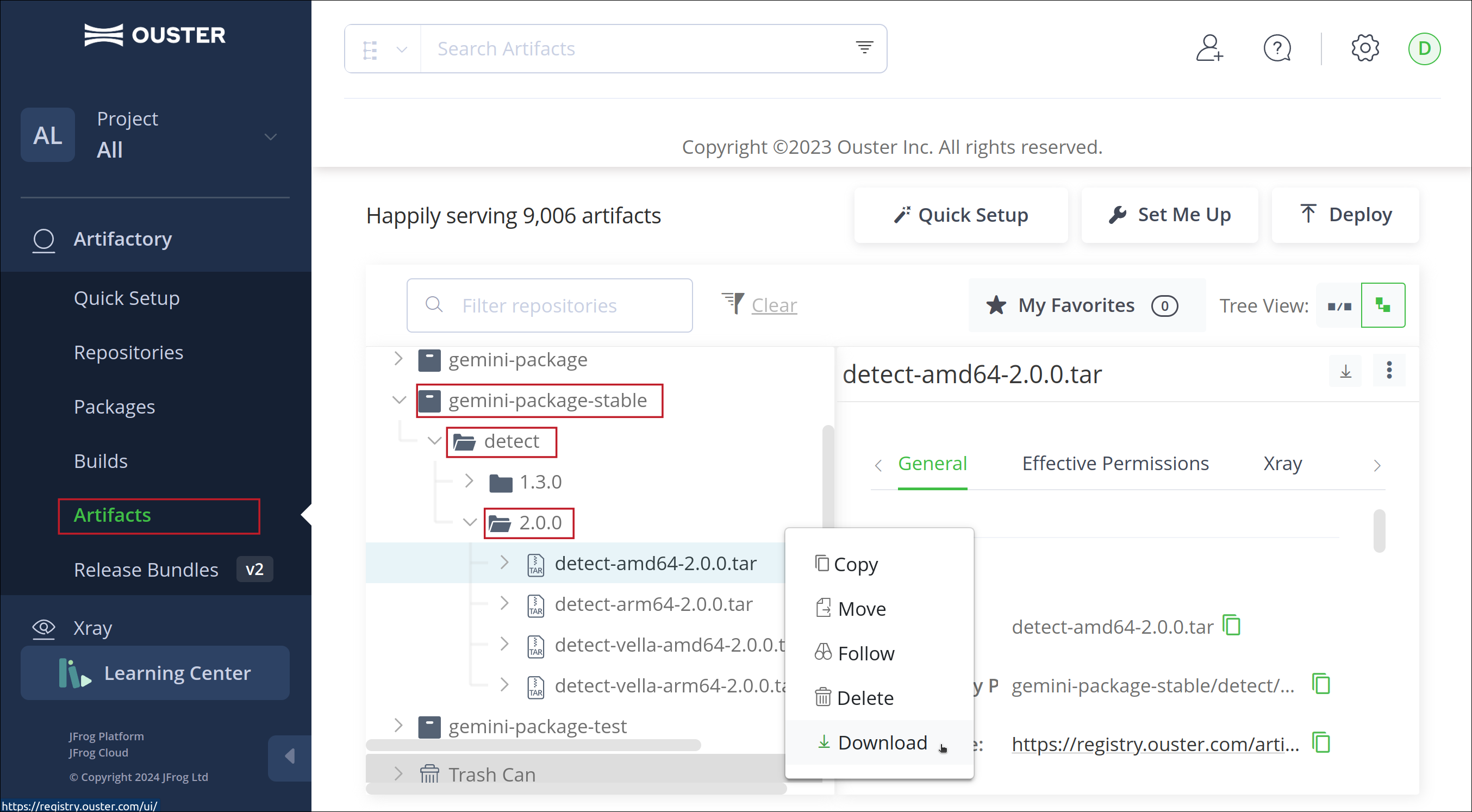Open the registry.ouster.com artifact URL link

(1155, 744)
